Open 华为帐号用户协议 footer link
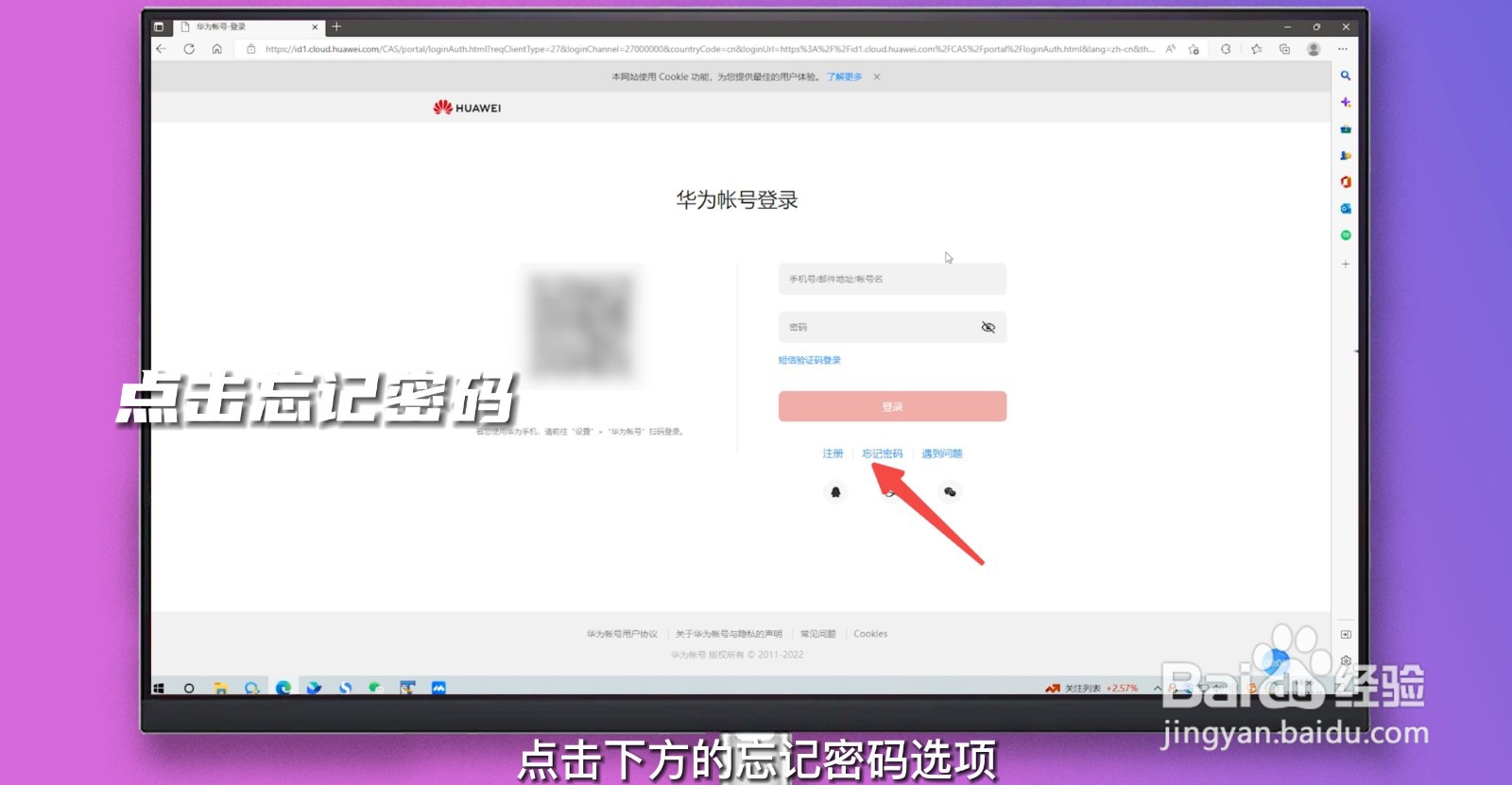This screenshot has height=785, width=1512. (x=622, y=634)
